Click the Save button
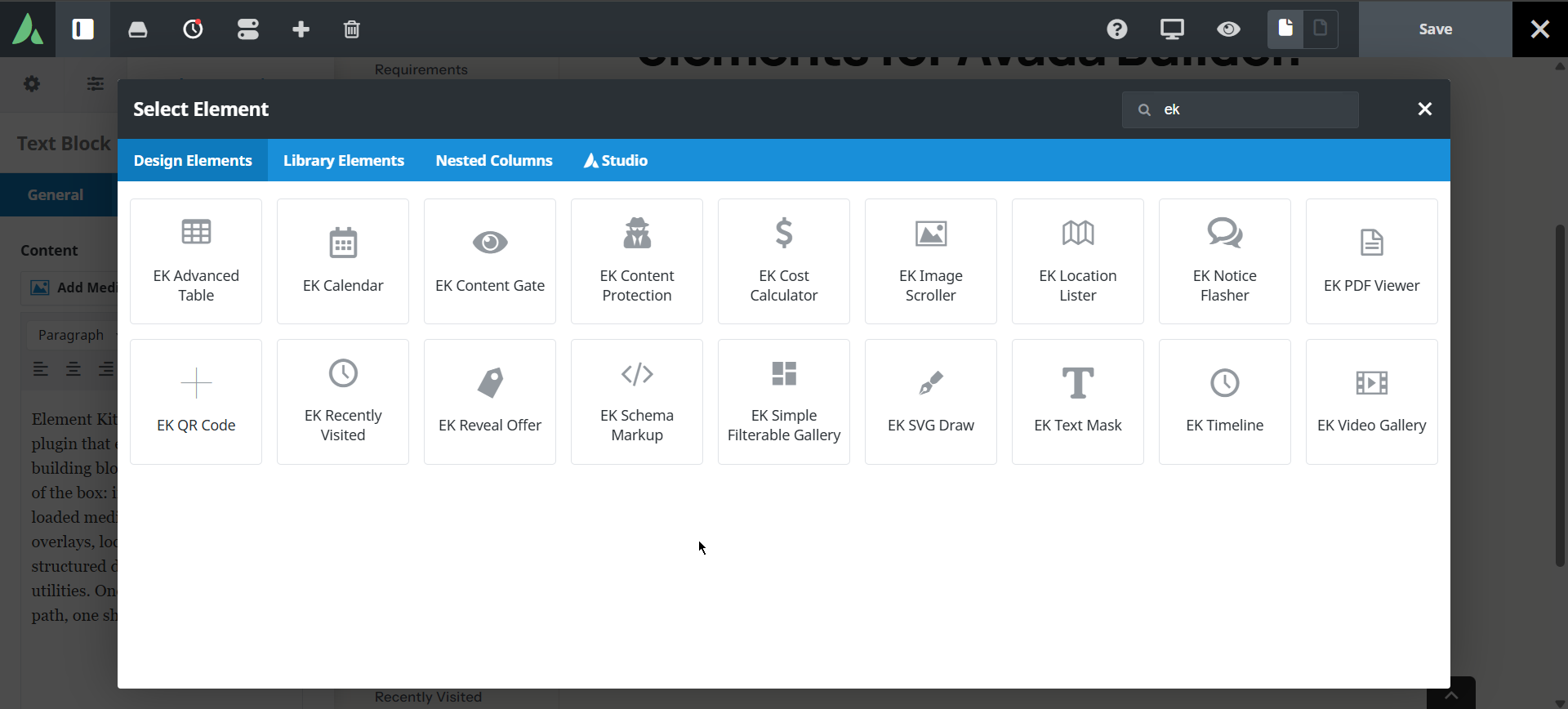 (x=1436, y=29)
